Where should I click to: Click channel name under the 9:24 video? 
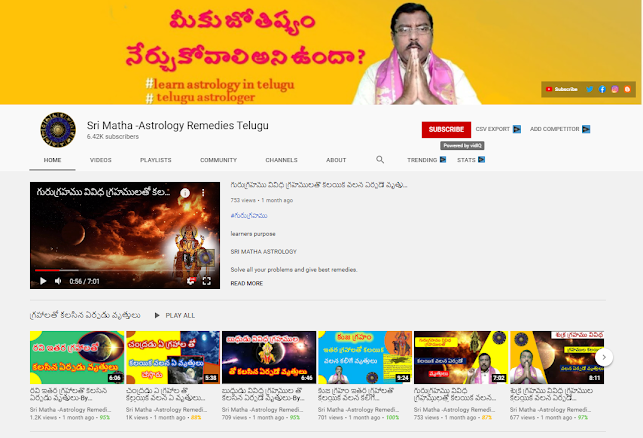click(x=358, y=409)
